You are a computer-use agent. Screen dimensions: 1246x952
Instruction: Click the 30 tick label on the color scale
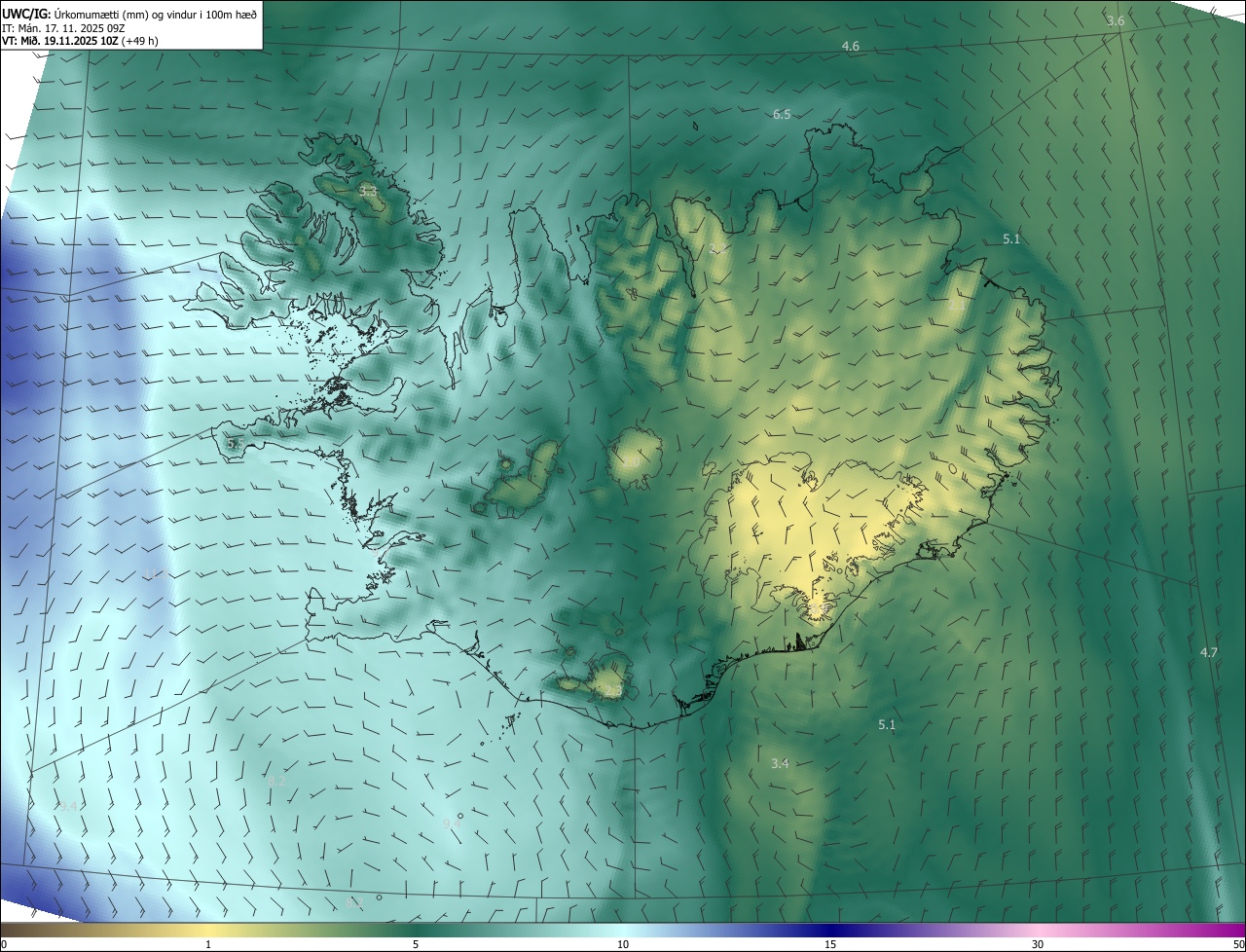pos(1038,945)
